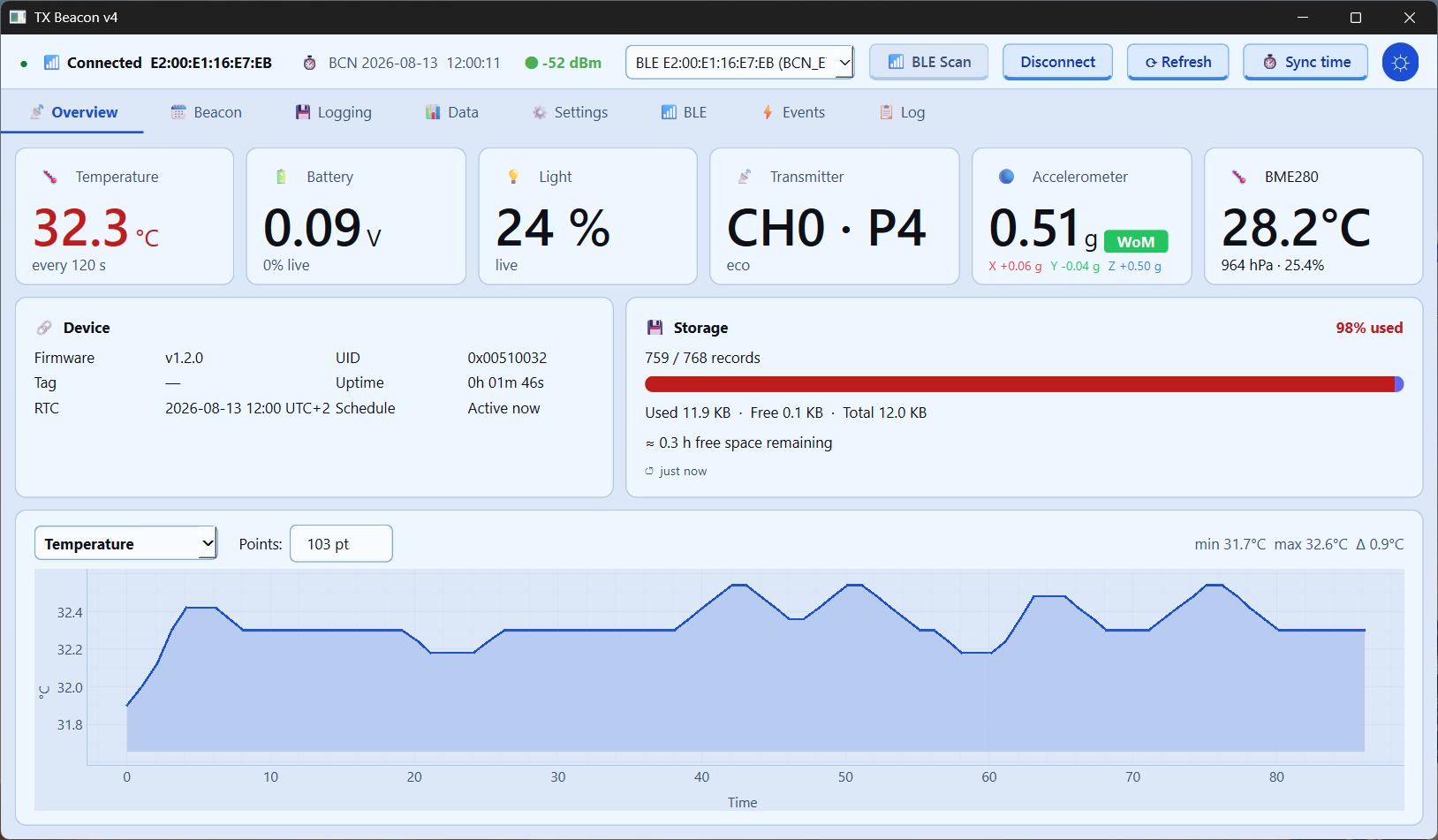
Task: Click the thermometer icon in Temperature card
Action: point(49,177)
